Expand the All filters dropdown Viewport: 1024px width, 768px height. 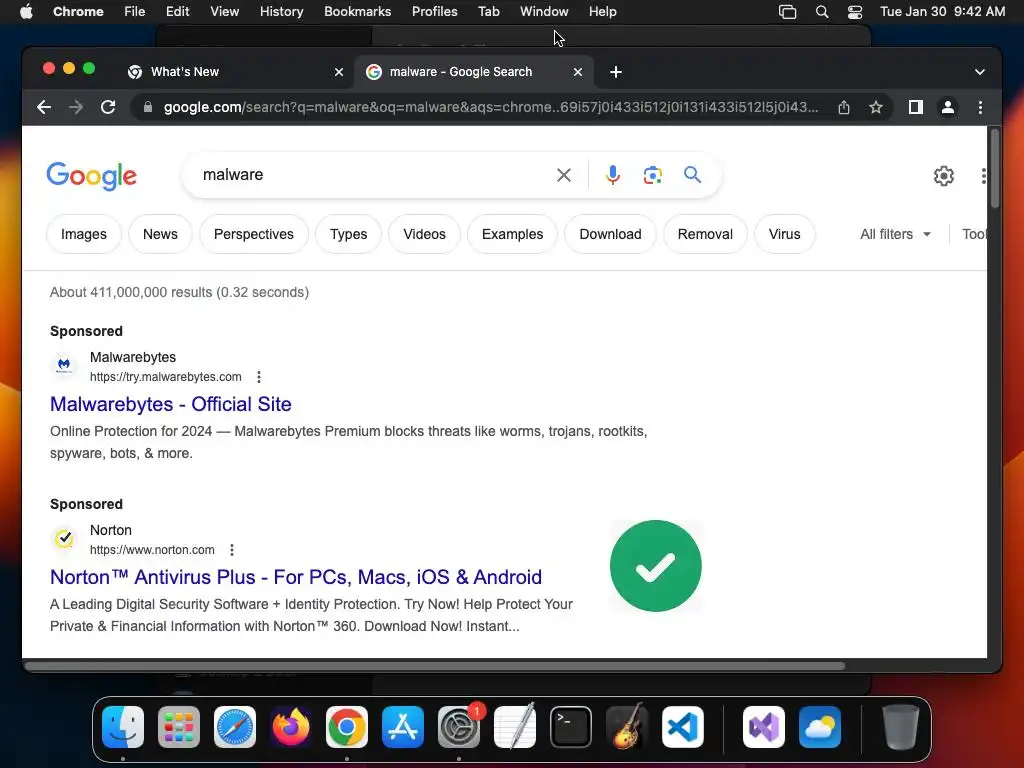(895, 234)
